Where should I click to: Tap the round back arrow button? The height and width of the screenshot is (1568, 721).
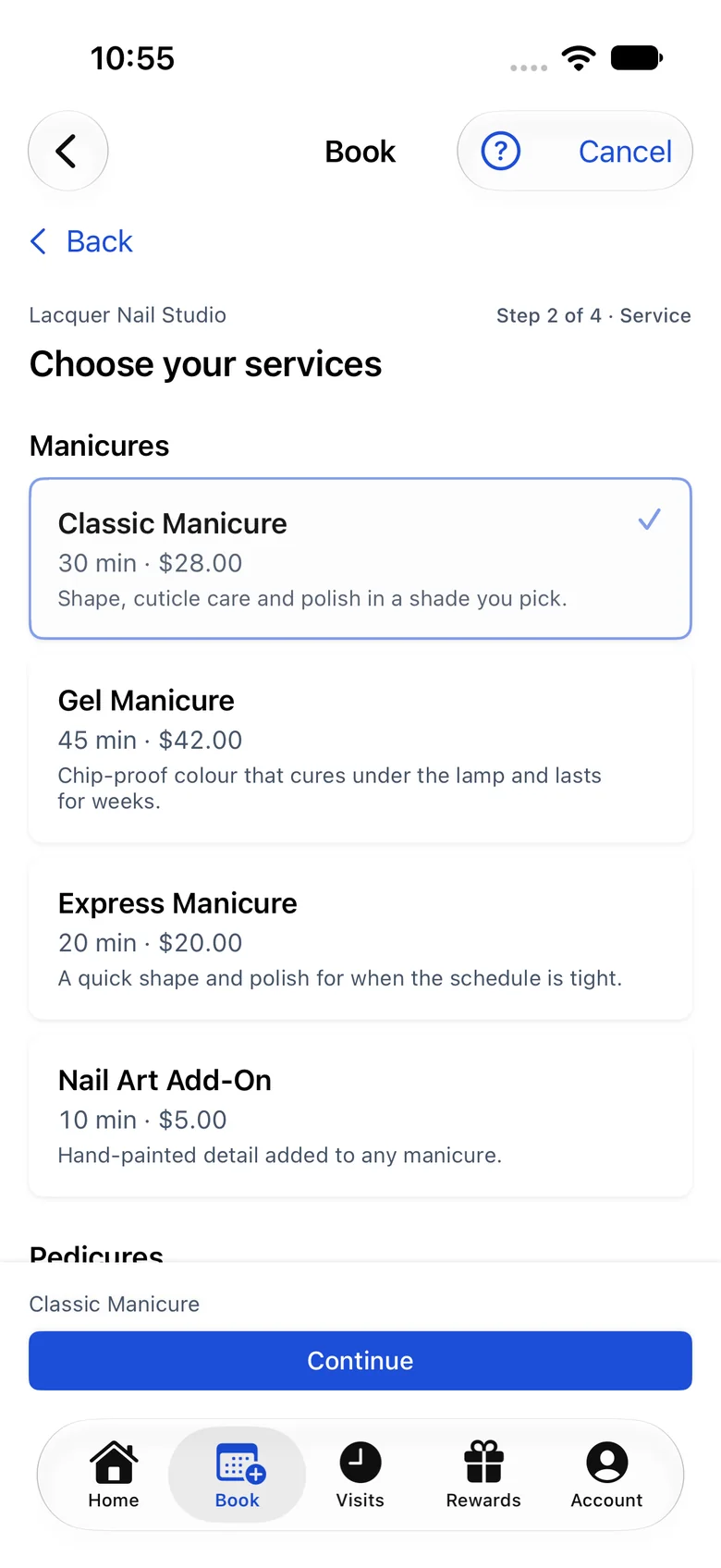coord(67,151)
